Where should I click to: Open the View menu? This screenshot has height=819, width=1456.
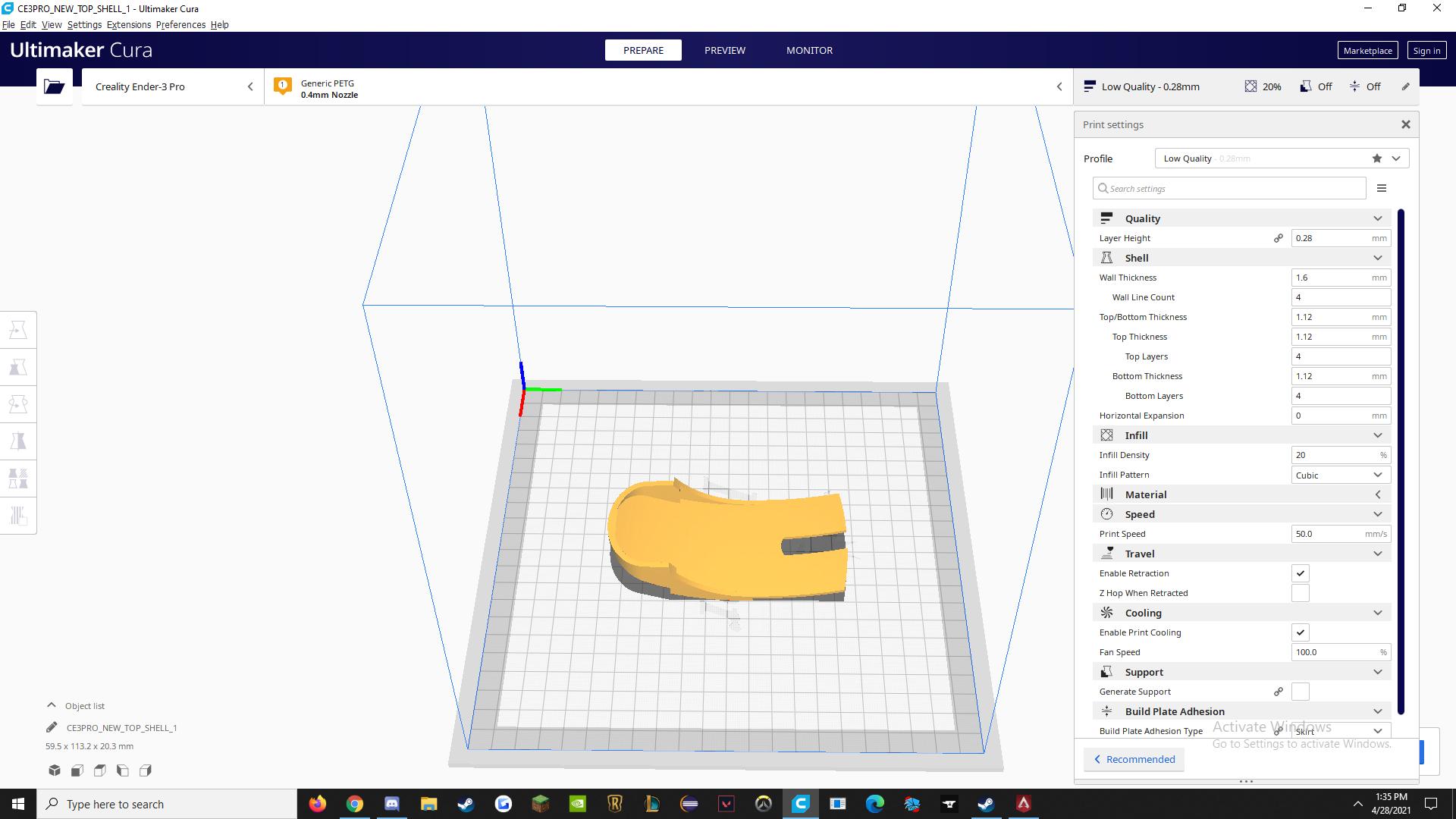tap(52, 24)
